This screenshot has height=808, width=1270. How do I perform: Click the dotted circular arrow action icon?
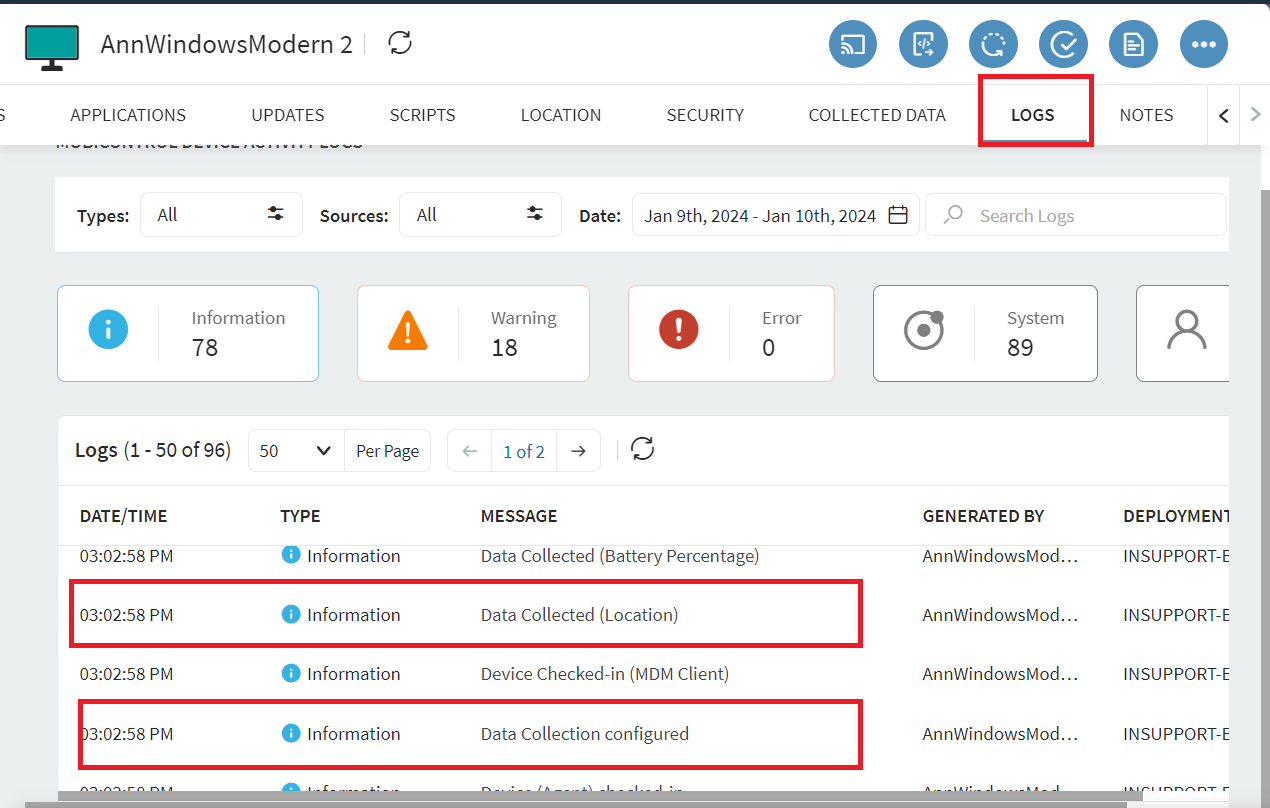(993, 44)
